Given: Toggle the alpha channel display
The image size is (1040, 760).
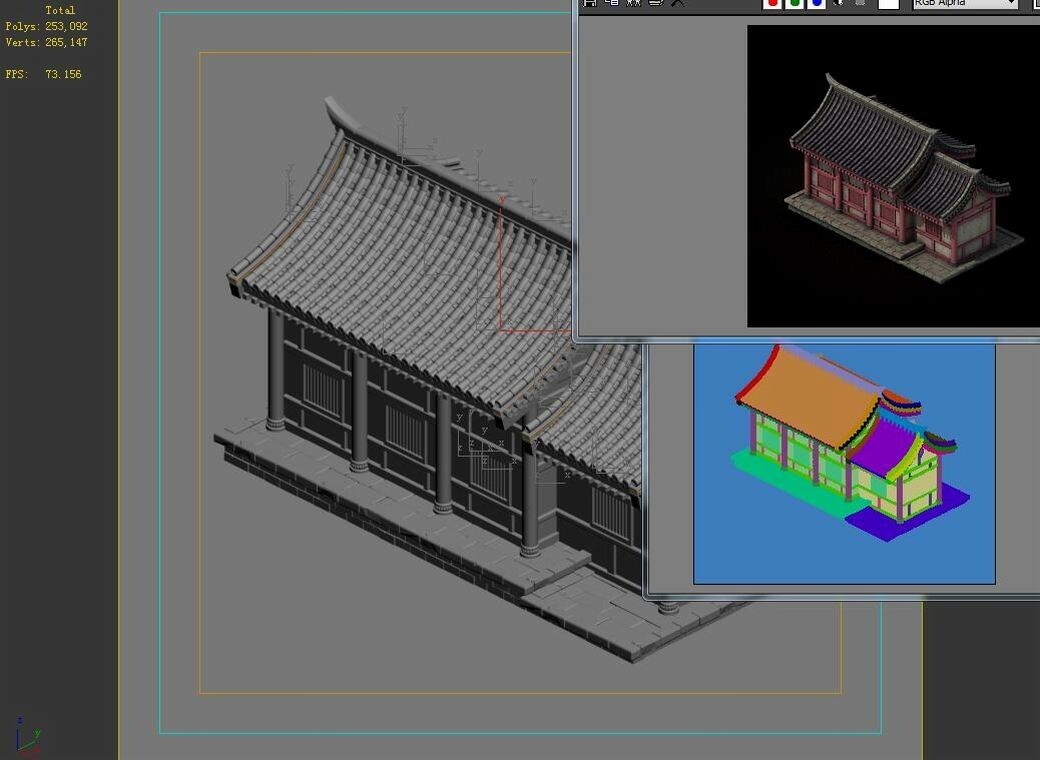Looking at the screenshot, I should [x=838, y=3].
